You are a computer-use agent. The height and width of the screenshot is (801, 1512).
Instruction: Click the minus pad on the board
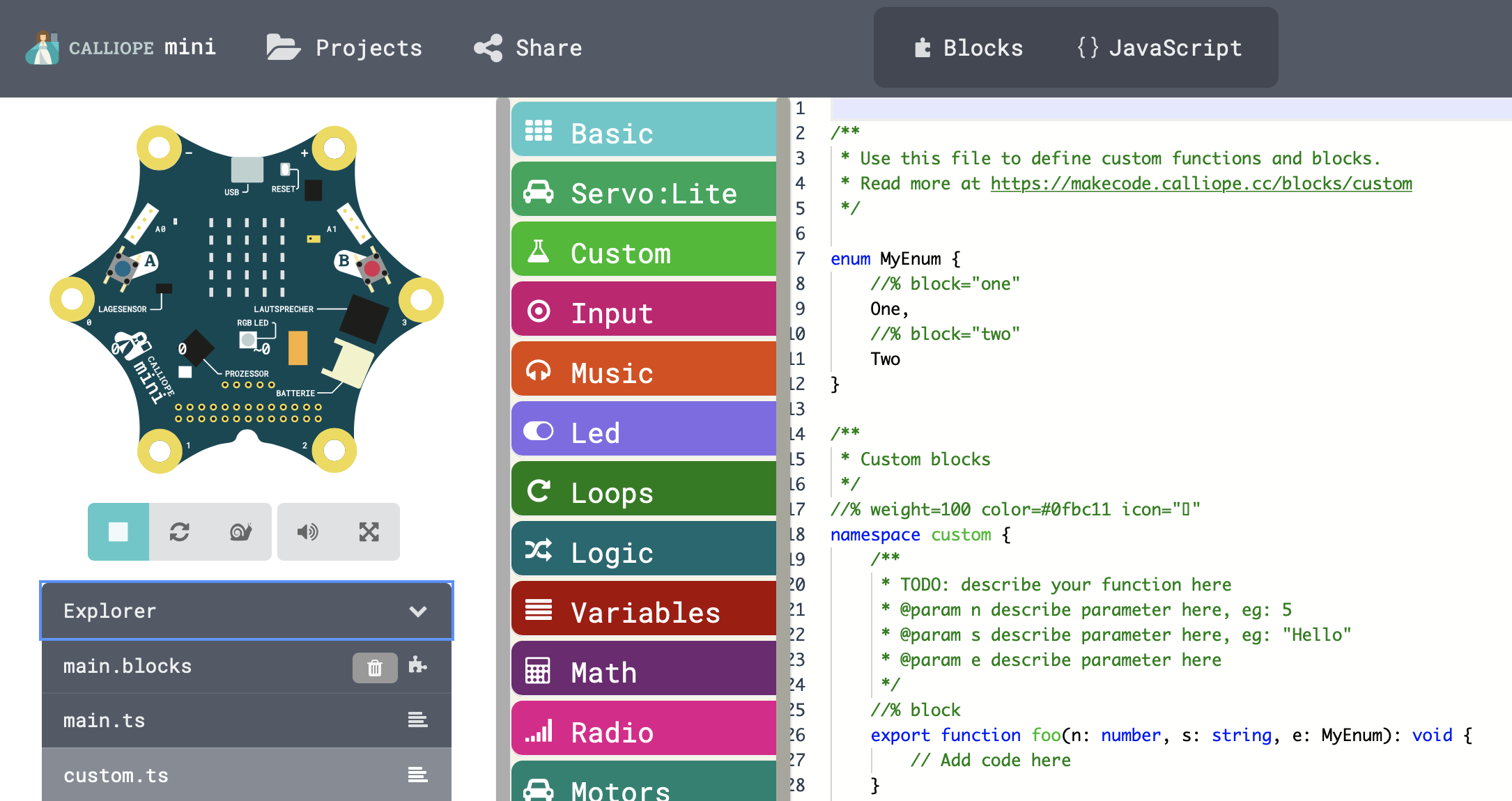coord(160,148)
